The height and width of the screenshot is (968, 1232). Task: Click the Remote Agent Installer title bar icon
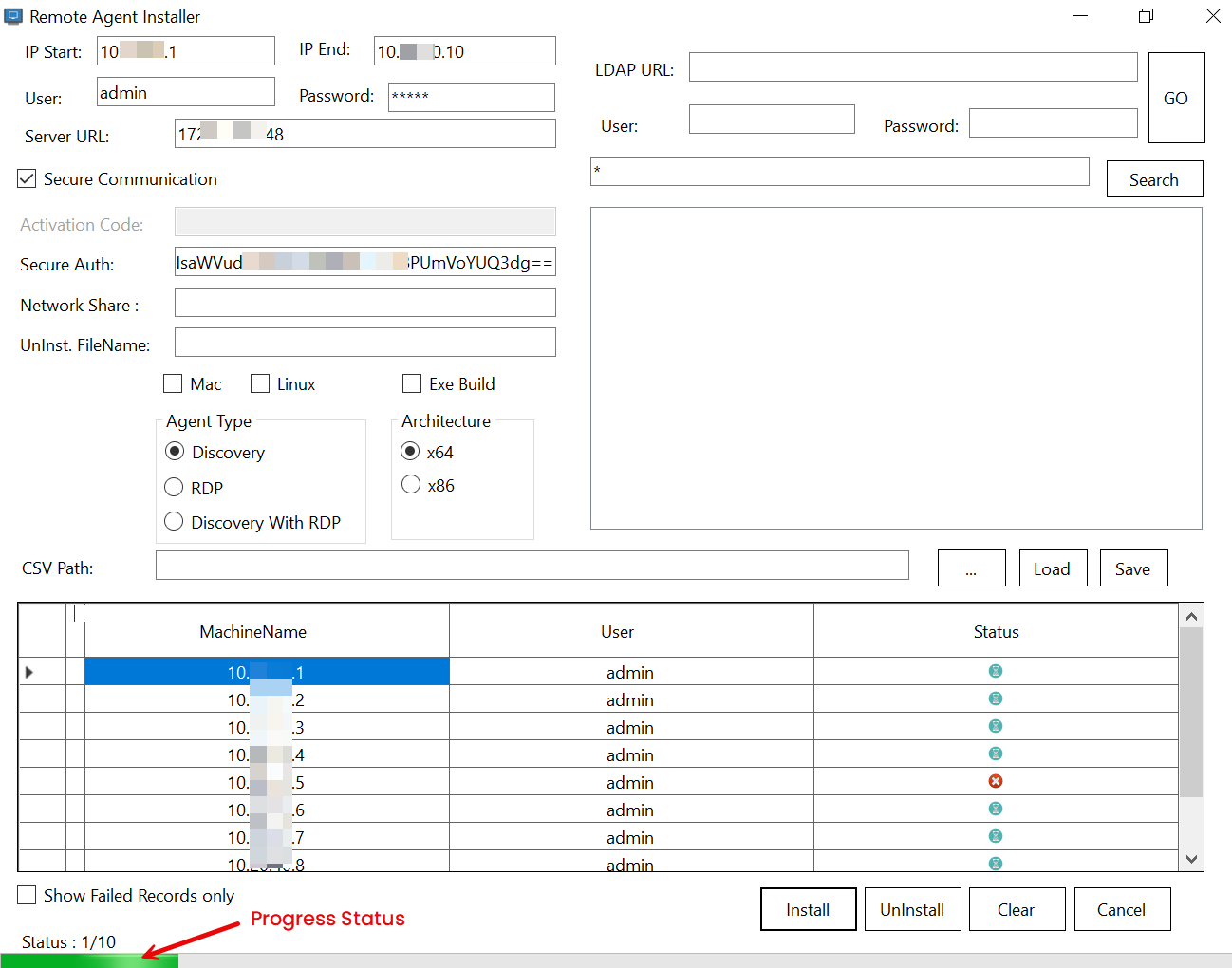click(13, 16)
